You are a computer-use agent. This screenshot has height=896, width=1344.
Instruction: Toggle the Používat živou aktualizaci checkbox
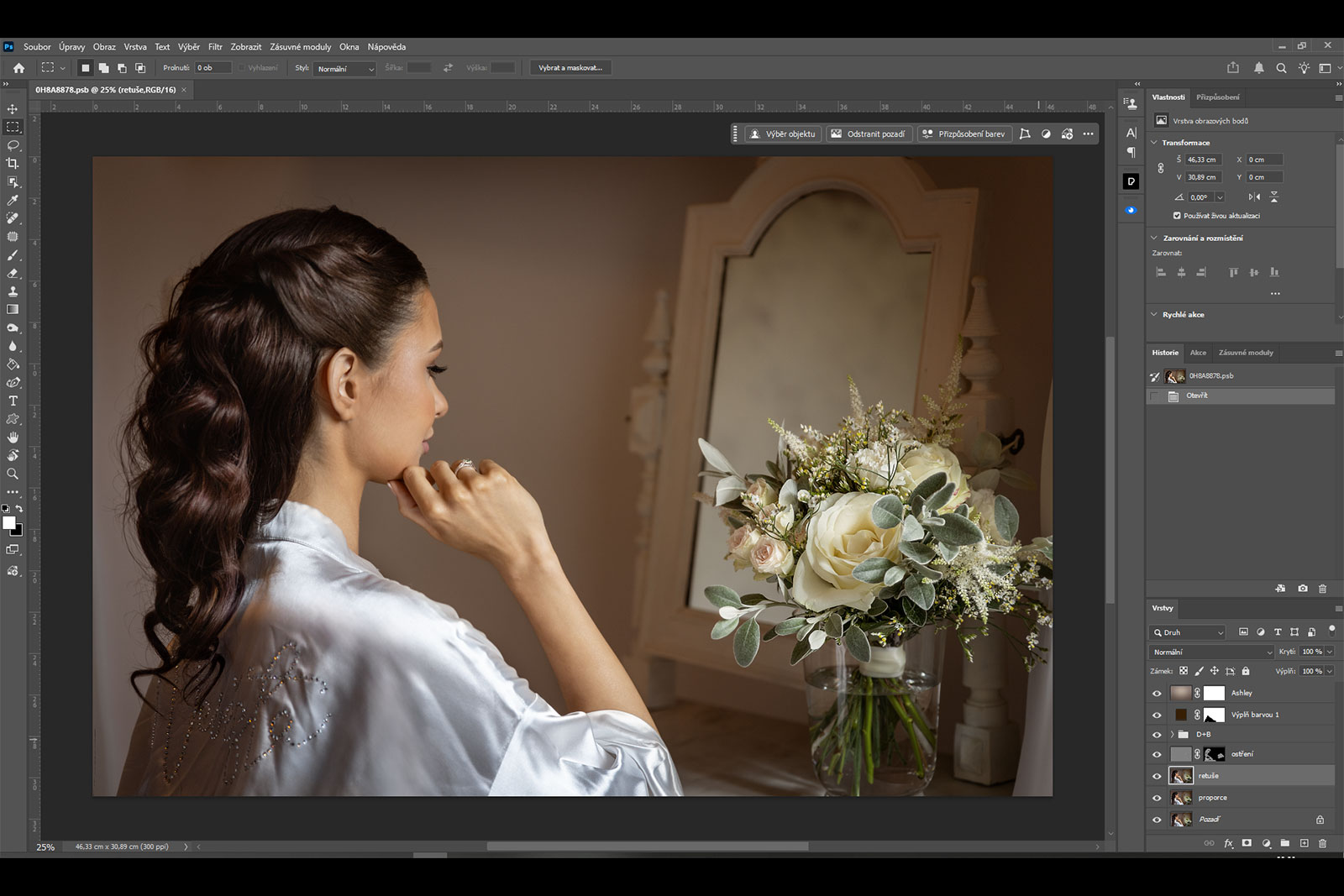1177,216
